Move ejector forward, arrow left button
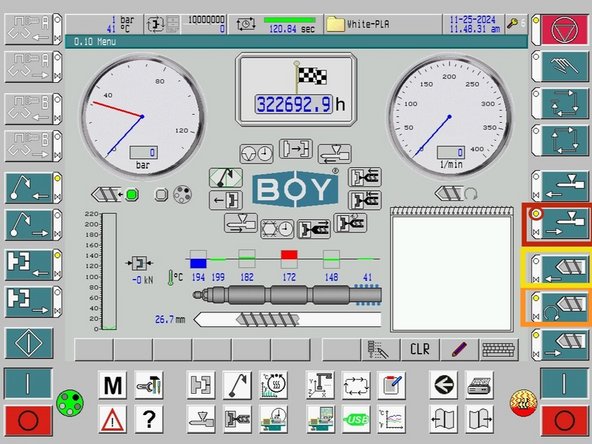 click(33, 188)
